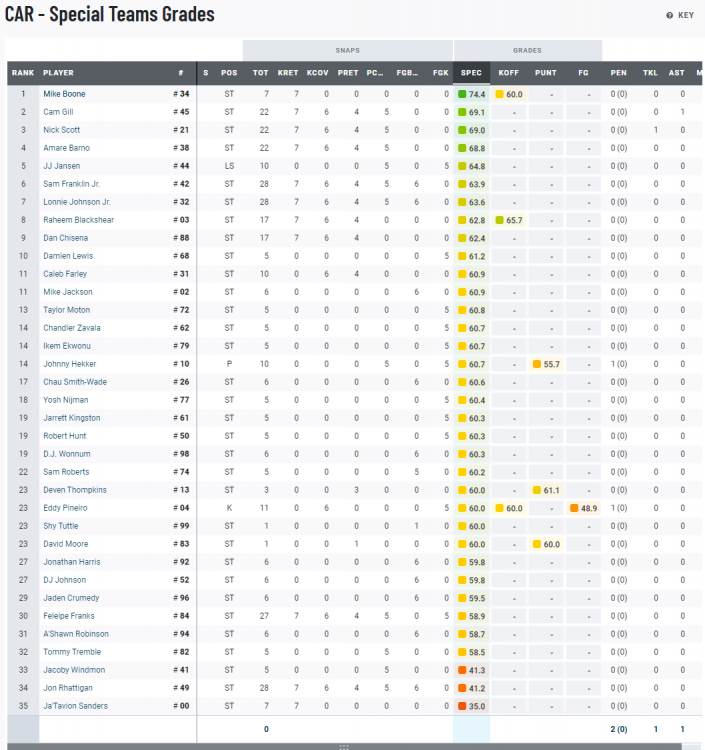Click the orange 48.9 FG grade for Eddy Pineiro
Screen dimensions: 705x750
(575, 508)
